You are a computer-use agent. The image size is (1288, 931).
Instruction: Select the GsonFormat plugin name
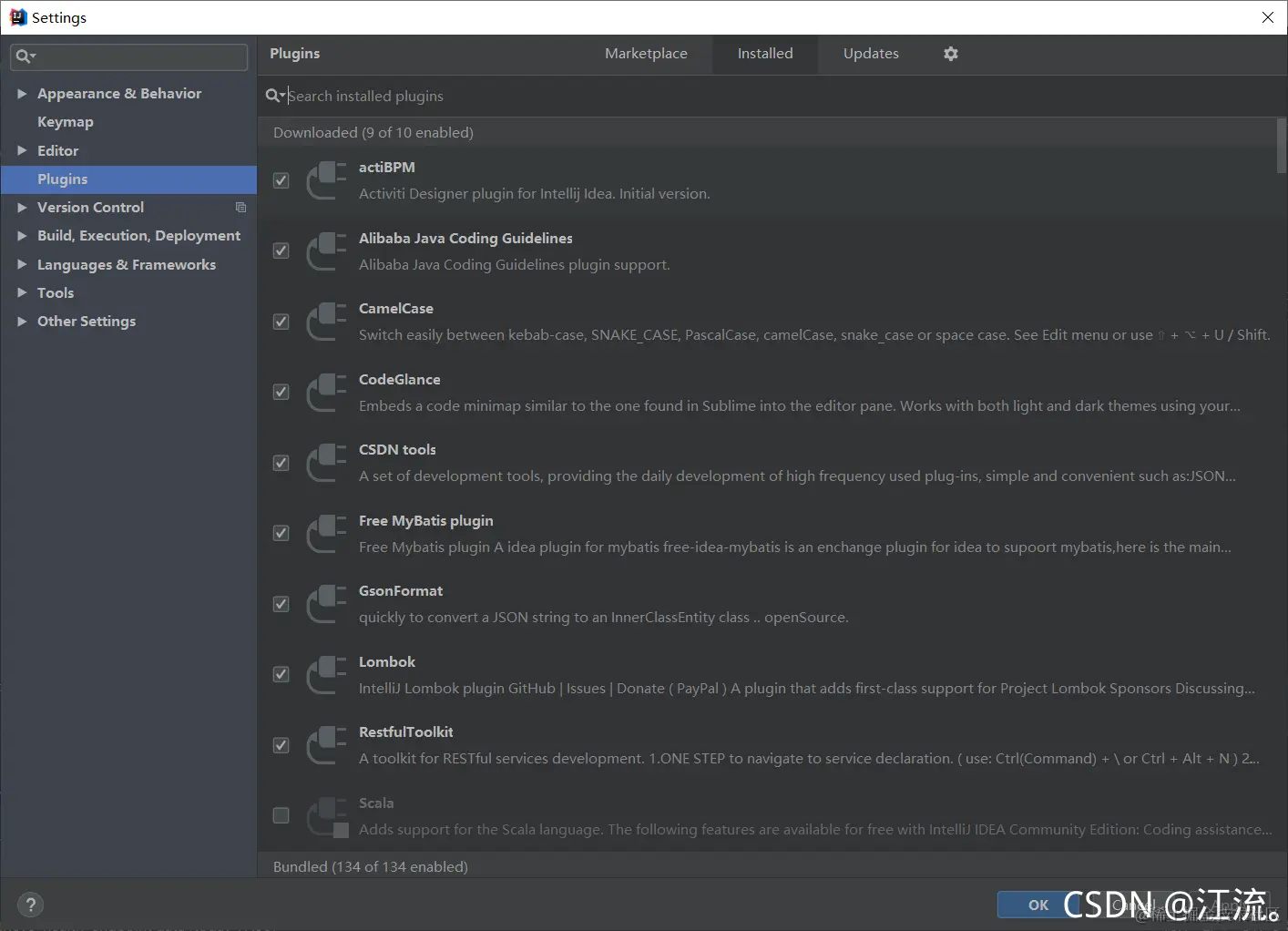[x=401, y=590]
